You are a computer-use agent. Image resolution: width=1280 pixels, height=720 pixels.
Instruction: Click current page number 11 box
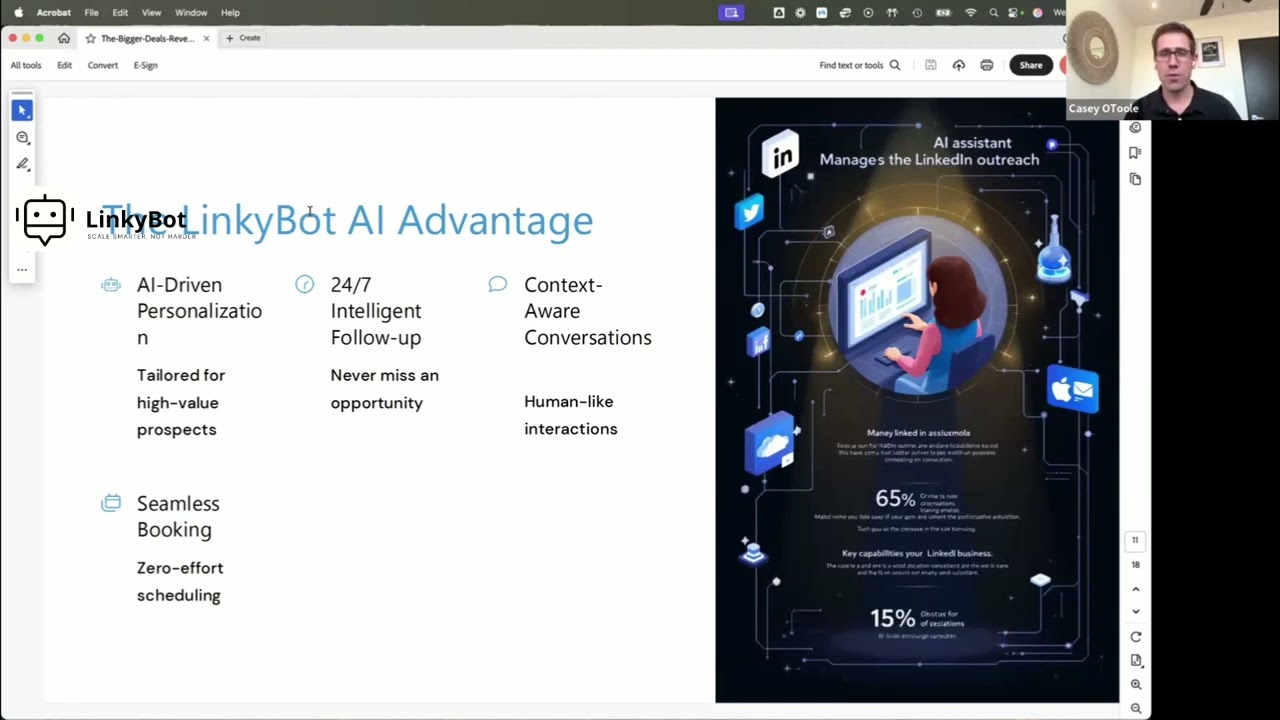[1135, 540]
